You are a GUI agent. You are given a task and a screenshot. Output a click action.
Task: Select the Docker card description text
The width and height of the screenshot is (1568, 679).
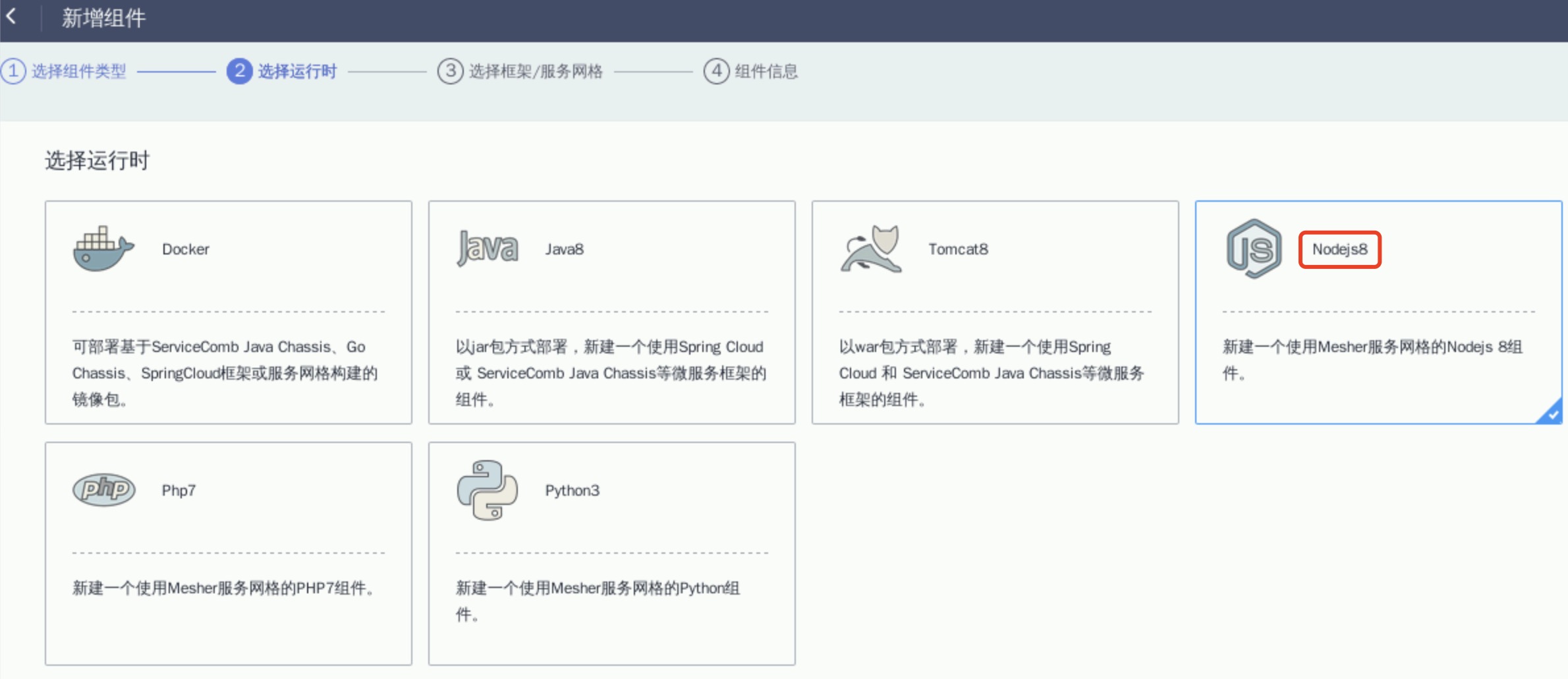coord(225,373)
